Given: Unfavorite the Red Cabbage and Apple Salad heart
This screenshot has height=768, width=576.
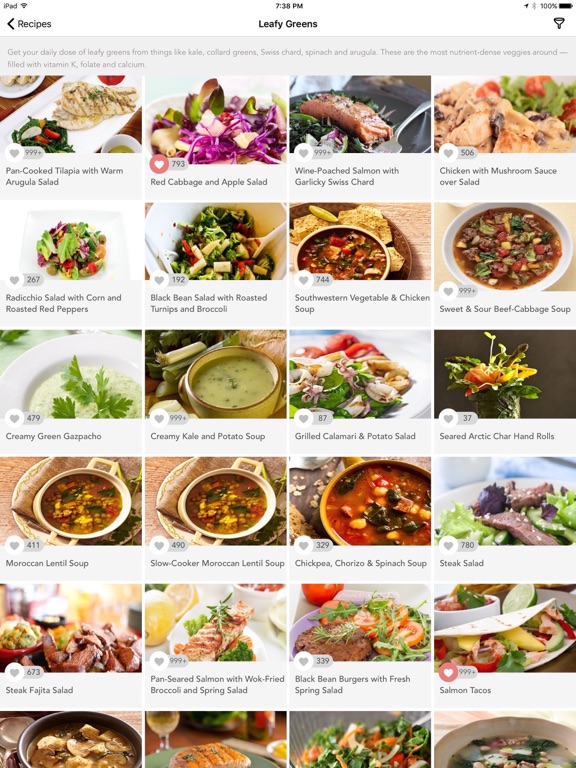Looking at the screenshot, I should pyautogui.click(x=159, y=164).
